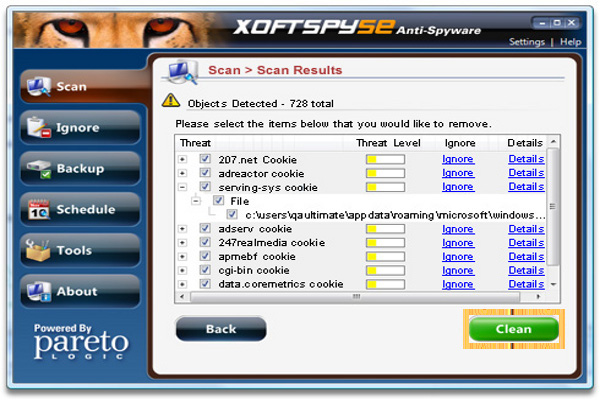Uncheck the adserv cookie checkbox
600x400 pixels.
(x=205, y=229)
